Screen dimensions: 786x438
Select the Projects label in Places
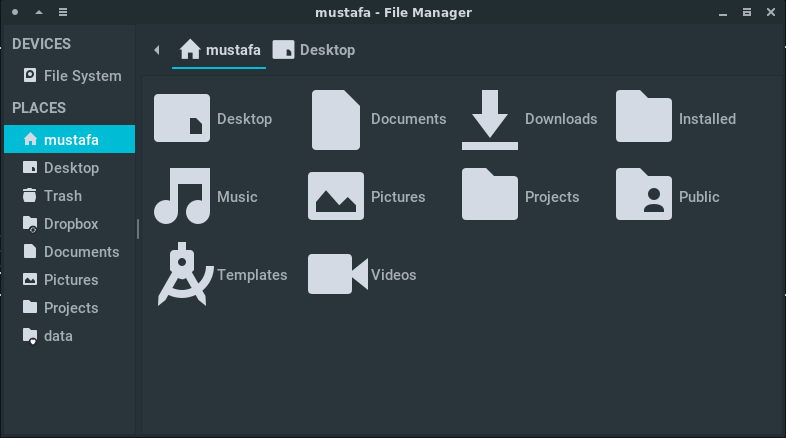point(71,308)
